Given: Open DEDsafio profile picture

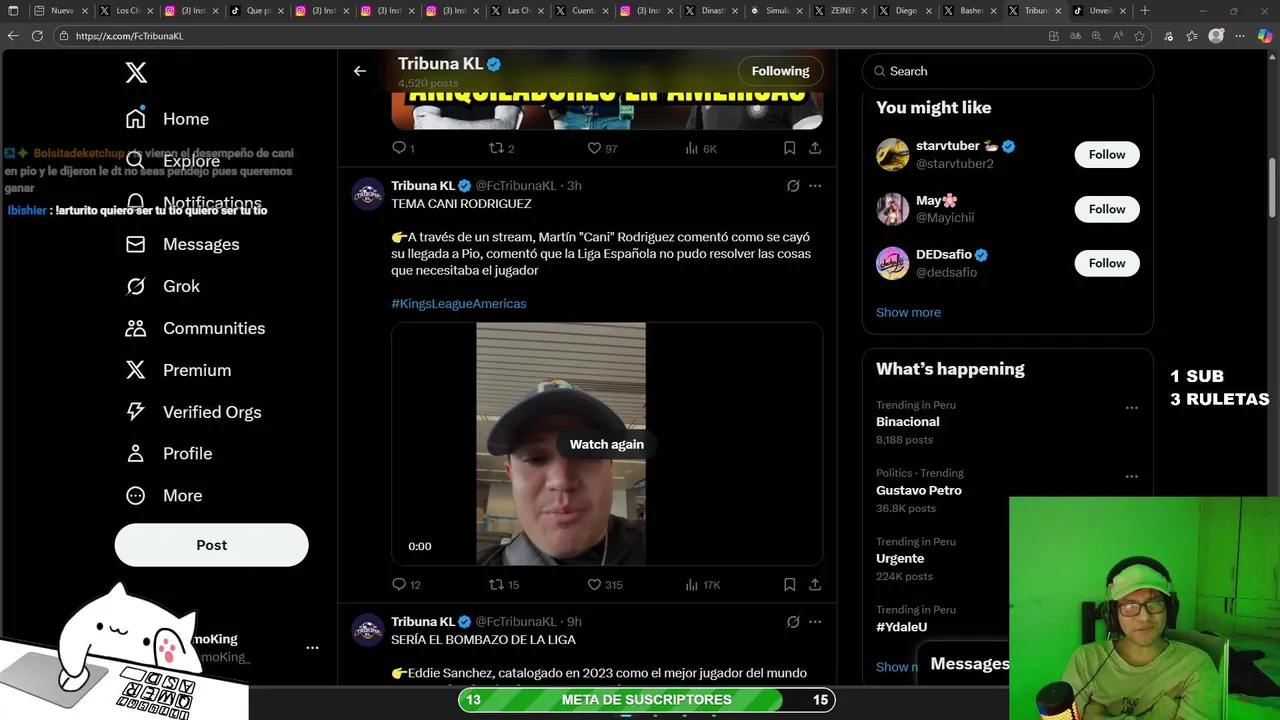Looking at the screenshot, I should click(893, 263).
